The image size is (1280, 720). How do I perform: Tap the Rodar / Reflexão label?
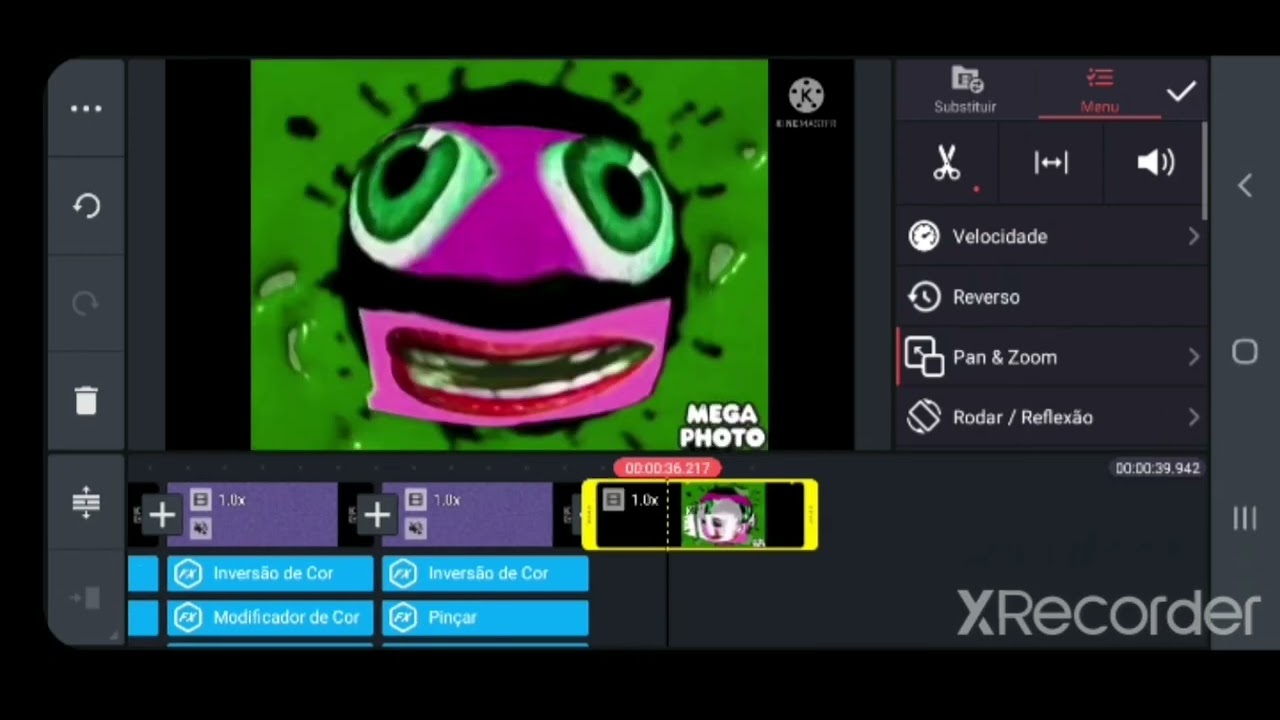[1023, 417]
